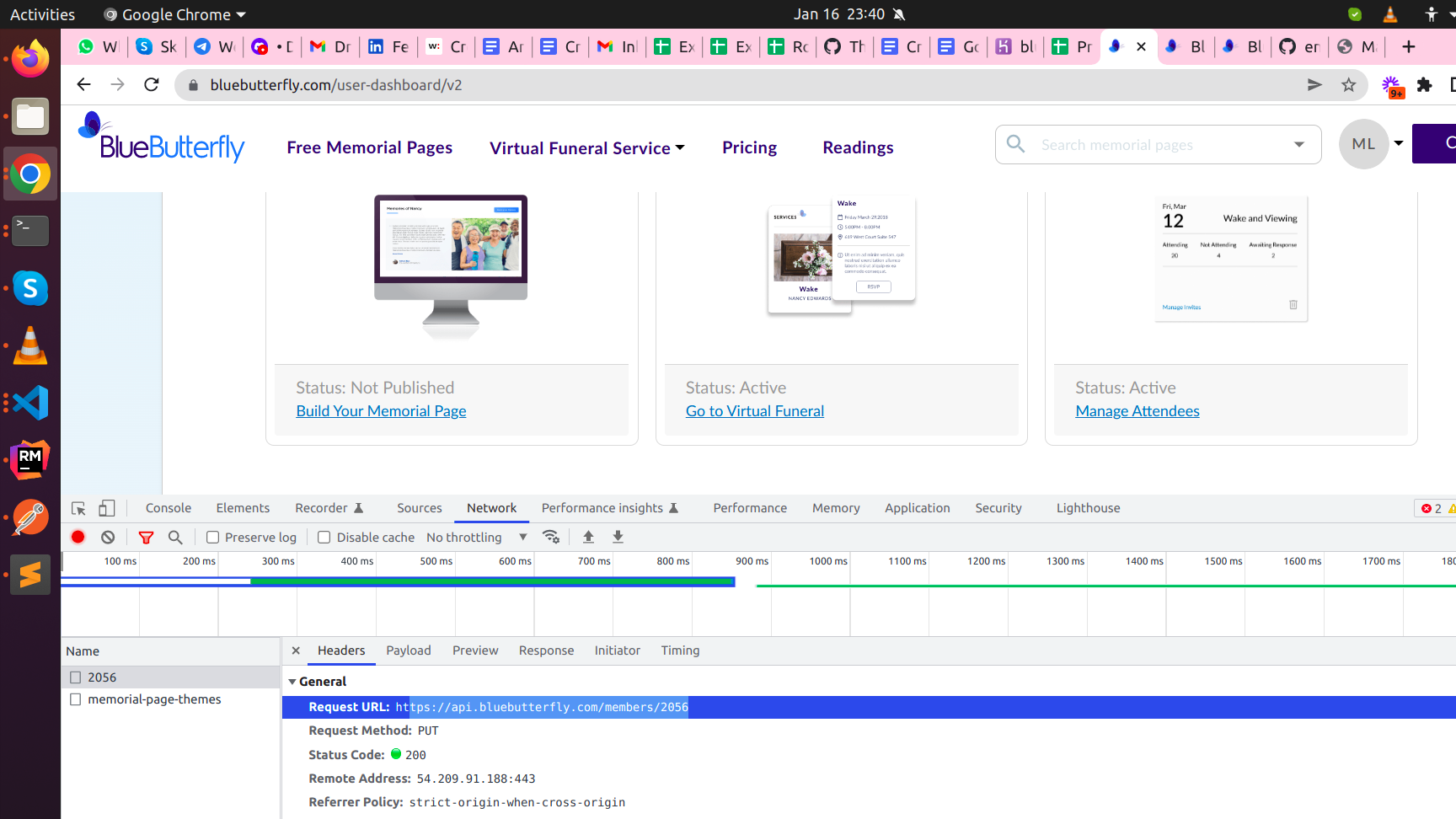Launch Terminal from the dock
Viewport: 1456px width, 819px height.
click(30, 230)
